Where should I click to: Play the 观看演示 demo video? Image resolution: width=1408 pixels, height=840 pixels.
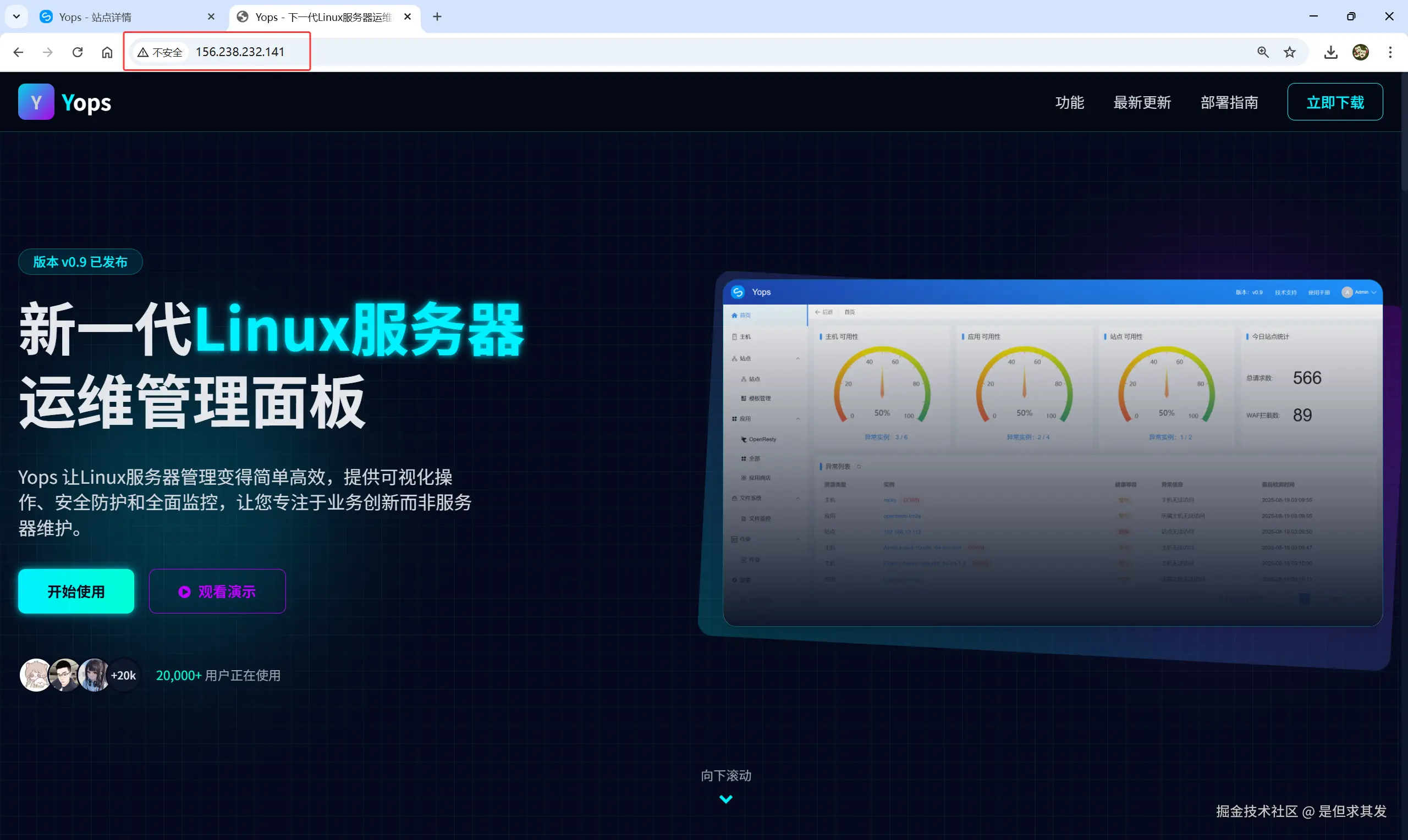point(217,592)
